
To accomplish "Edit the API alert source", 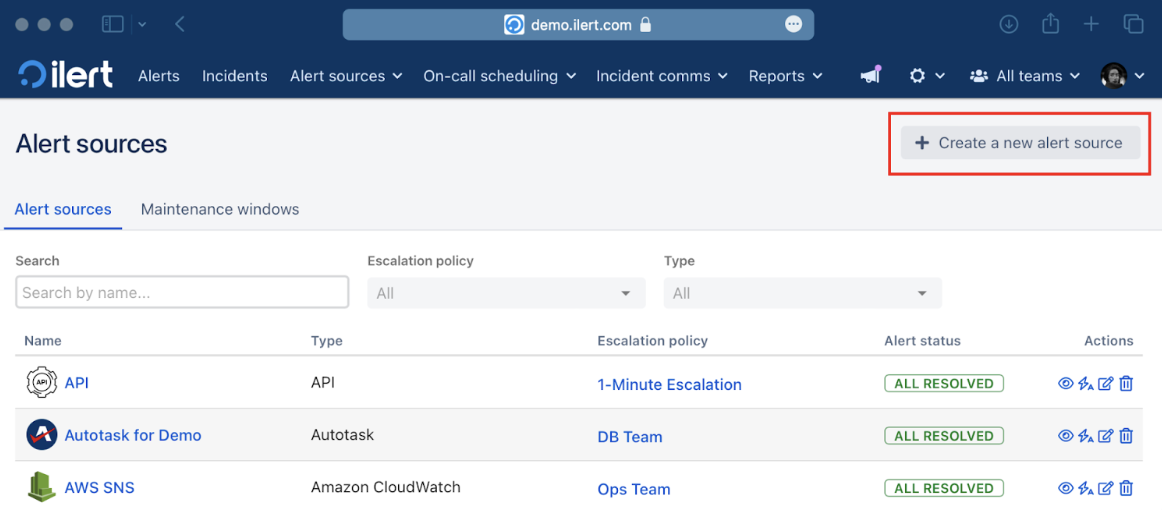I will click(x=1106, y=383).
